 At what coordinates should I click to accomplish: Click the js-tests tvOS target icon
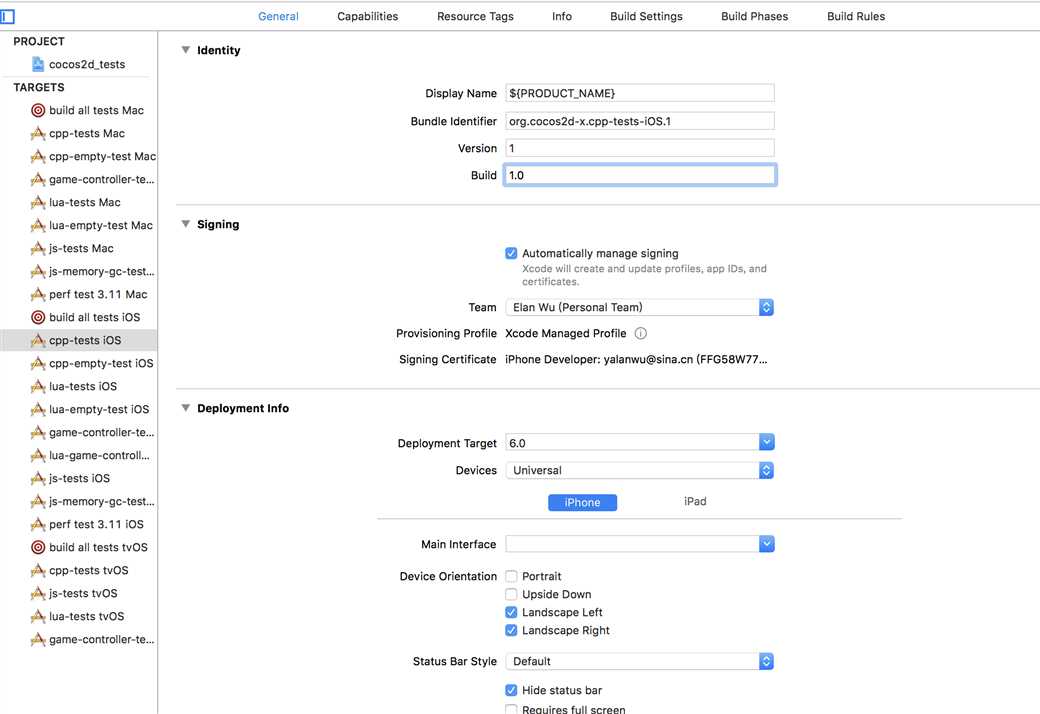click(x=38, y=593)
